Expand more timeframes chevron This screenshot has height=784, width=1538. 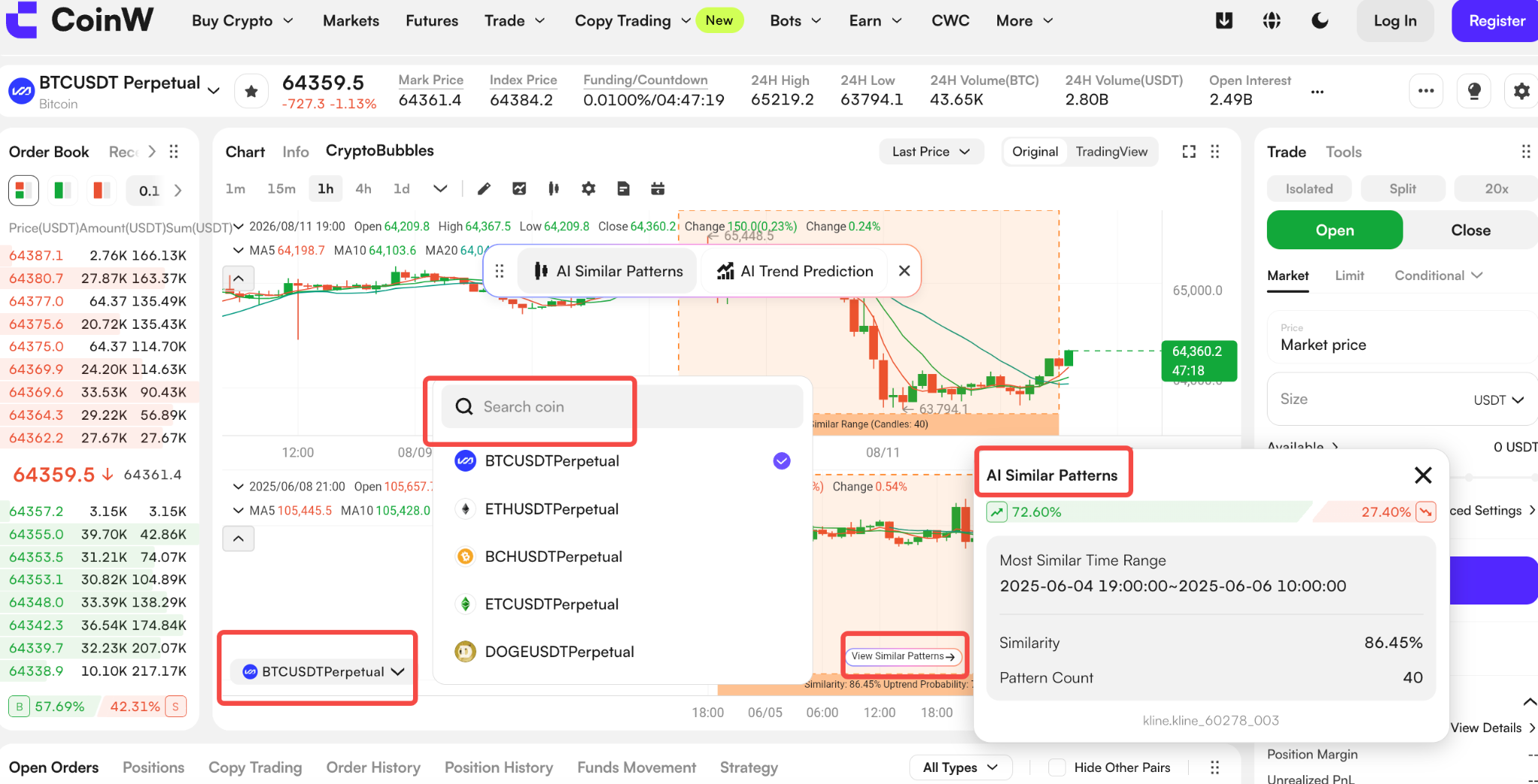(440, 188)
